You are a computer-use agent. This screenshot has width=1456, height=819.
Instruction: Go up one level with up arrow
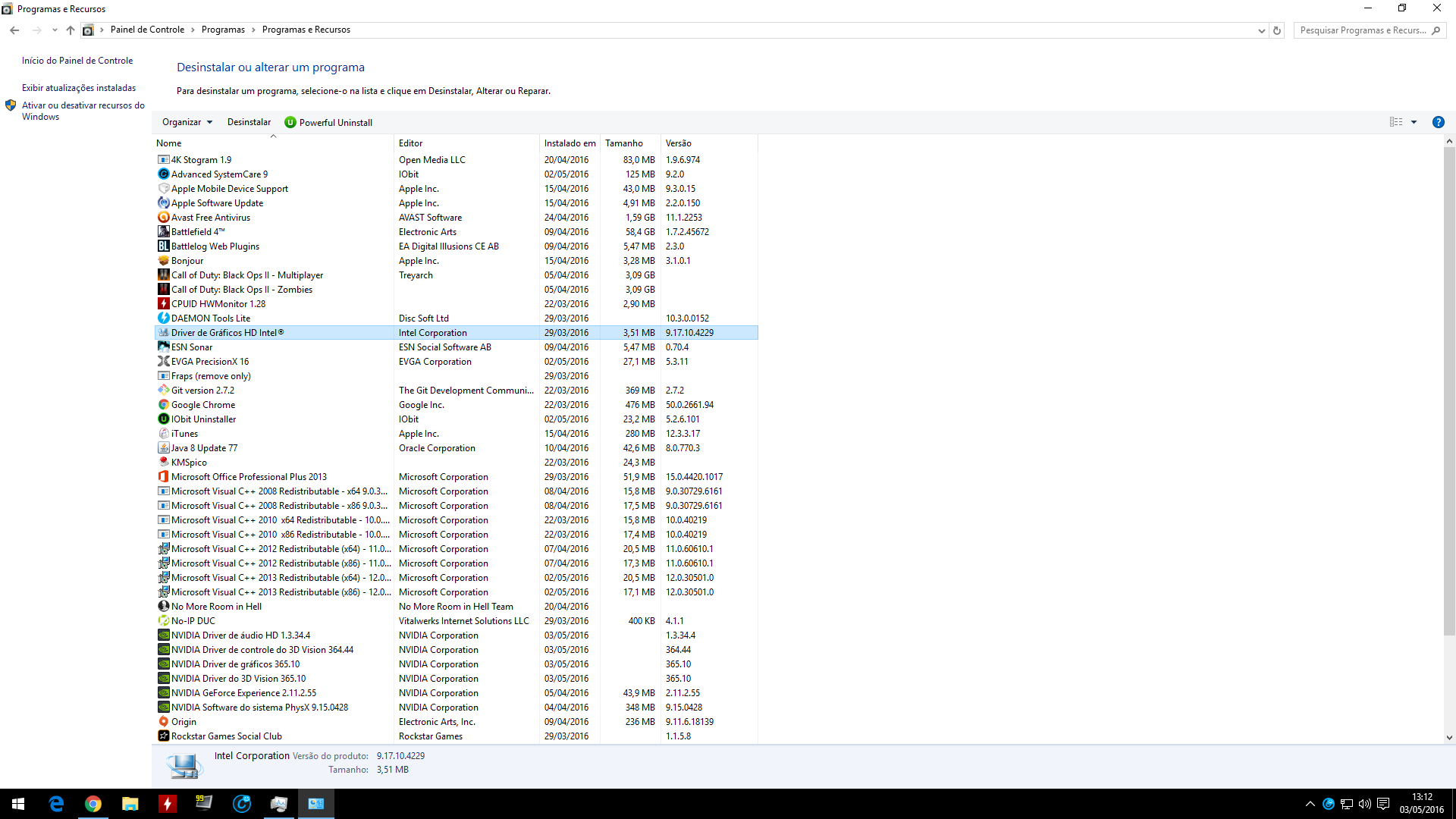pyautogui.click(x=71, y=30)
